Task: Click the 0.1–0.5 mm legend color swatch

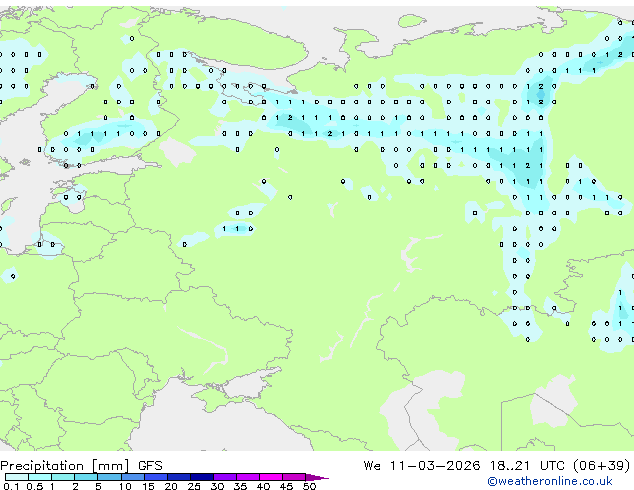Action: pyautogui.click(x=17, y=477)
